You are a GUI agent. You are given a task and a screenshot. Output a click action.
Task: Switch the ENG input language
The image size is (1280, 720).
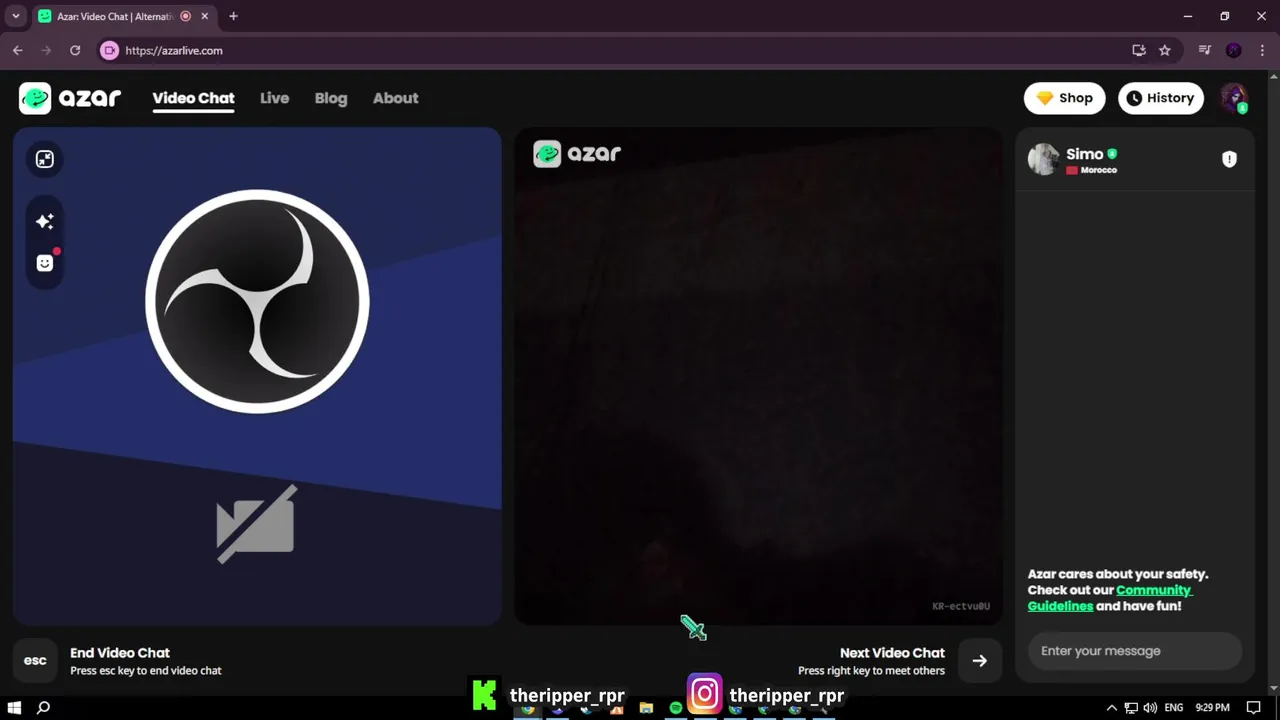1174,708
